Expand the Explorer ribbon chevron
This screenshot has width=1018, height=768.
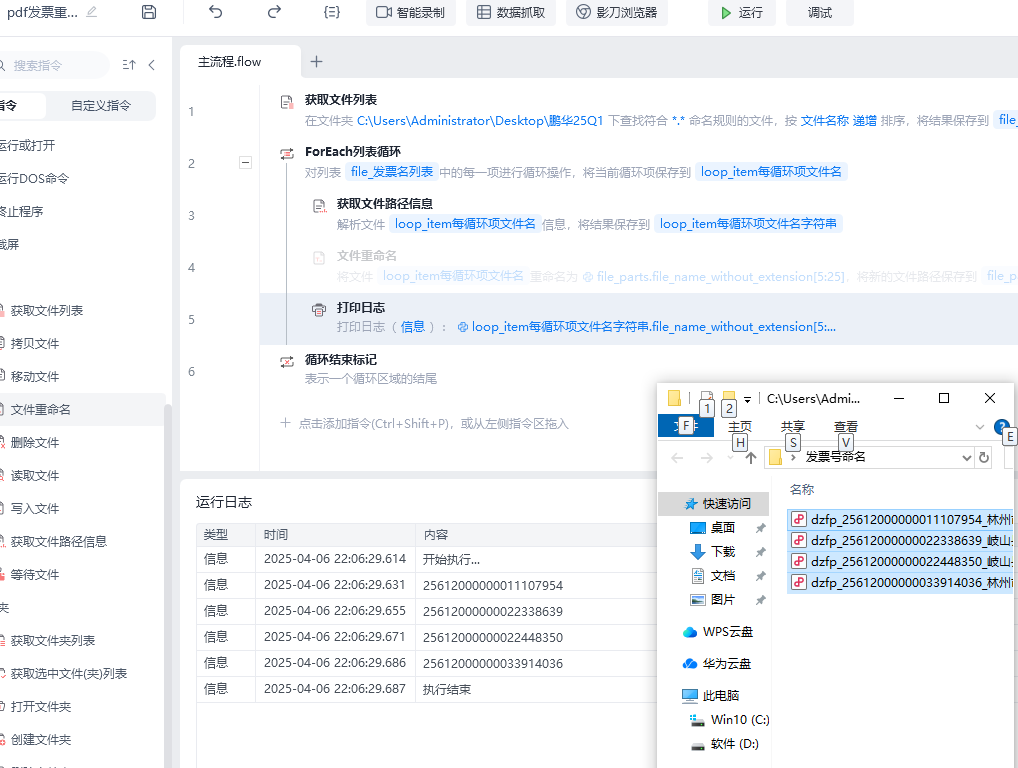tap(980, 427)
